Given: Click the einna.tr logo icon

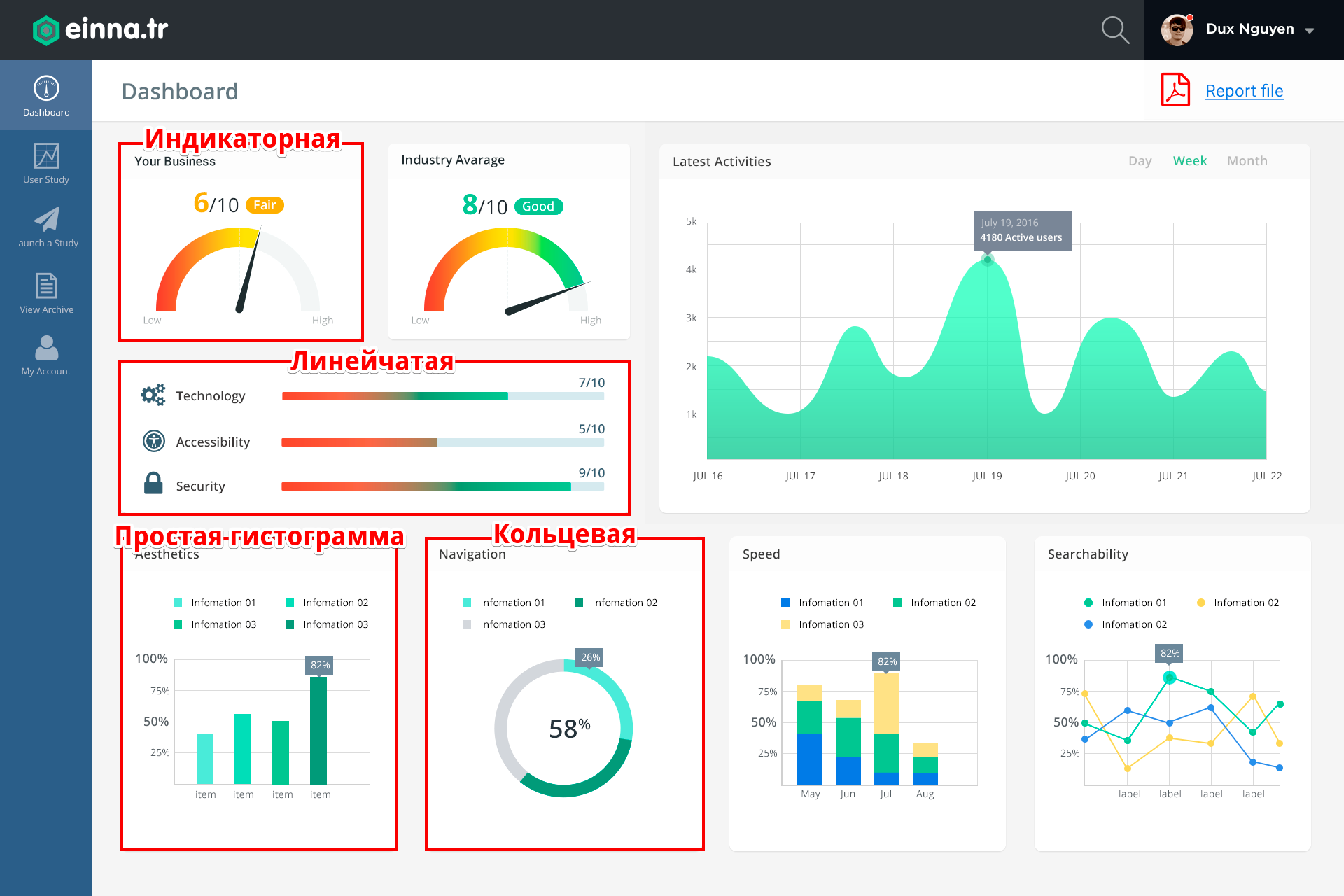Looking at the screenshot, I should (x=46, y=30).
